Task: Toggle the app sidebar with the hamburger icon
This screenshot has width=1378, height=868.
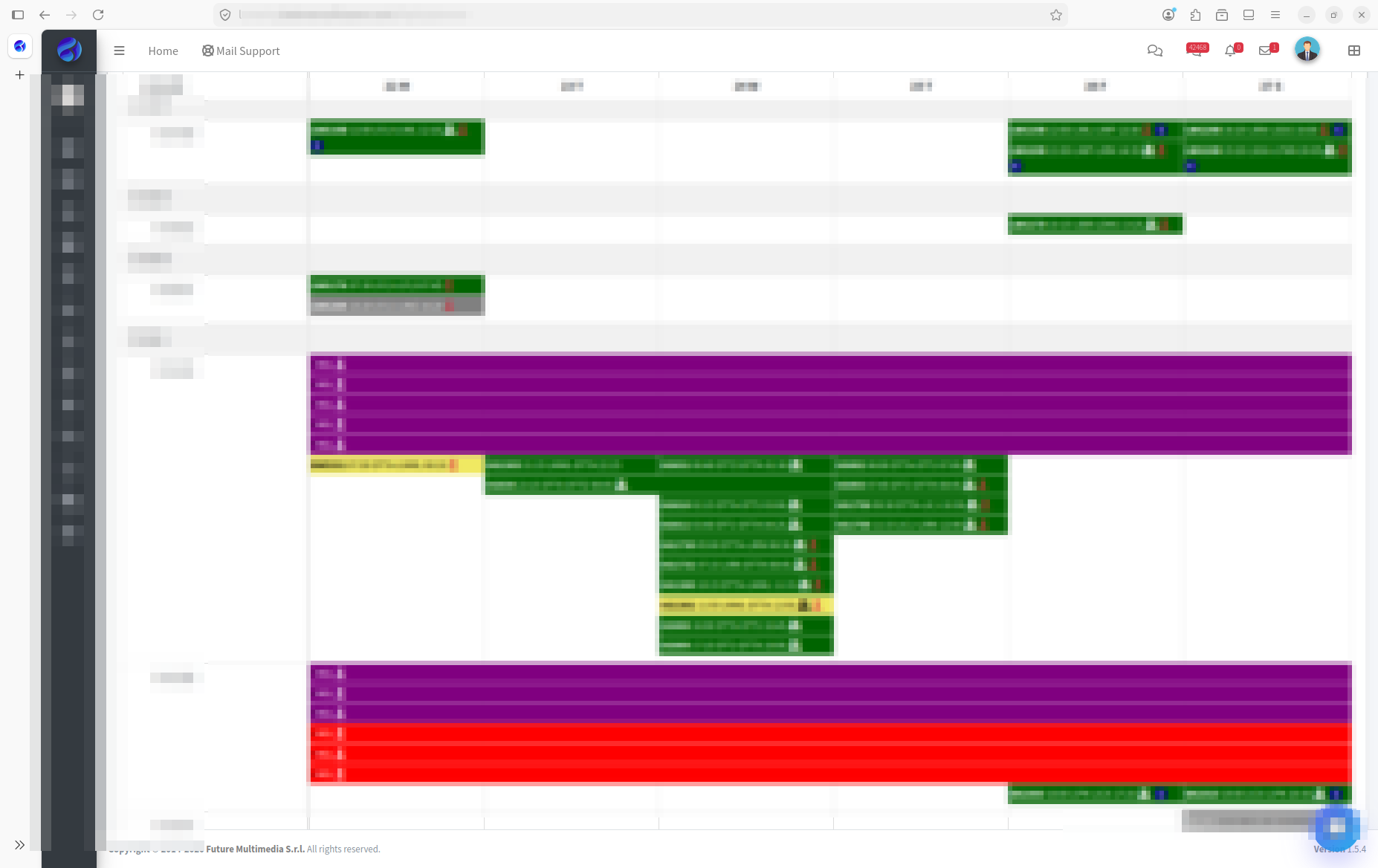Action: tap(119, 51)
